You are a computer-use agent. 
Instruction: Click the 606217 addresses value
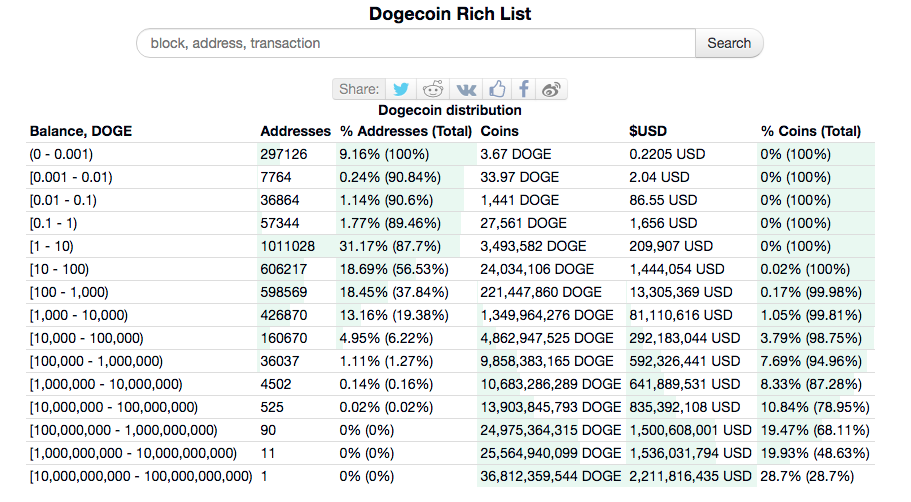[x=284, y=270]
